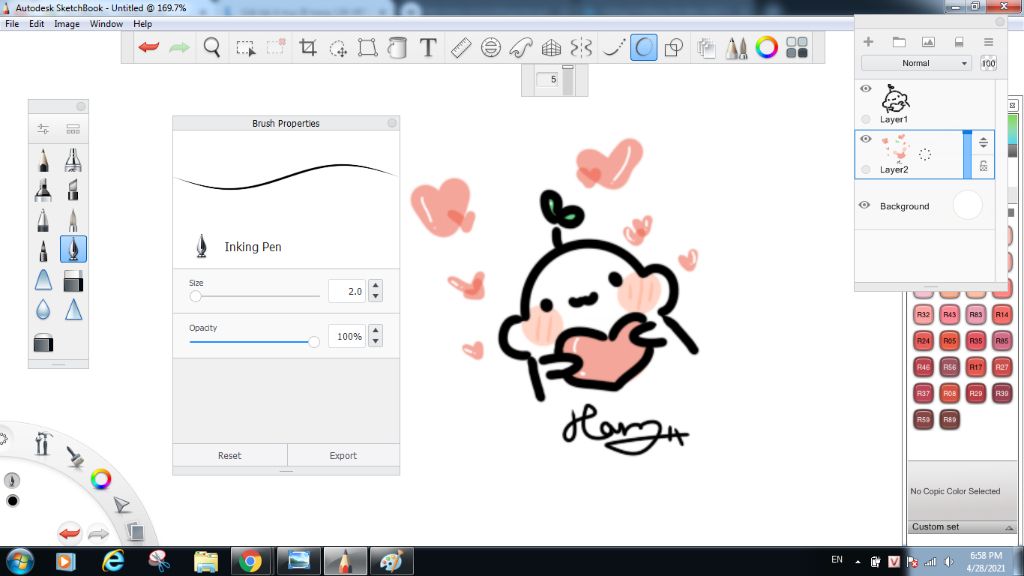Toggle the French Curve tool
This screenshot has width=1024, height=576.
[x=521, y=47]
